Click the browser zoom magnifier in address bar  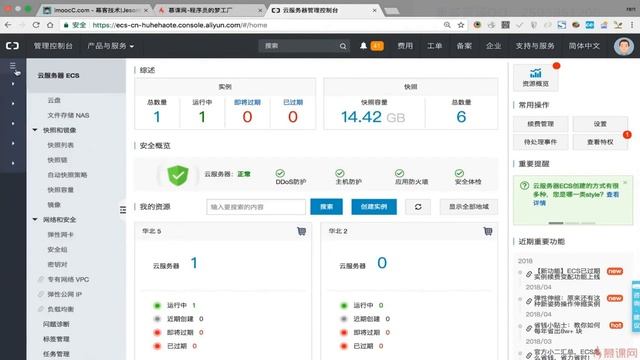447,25
